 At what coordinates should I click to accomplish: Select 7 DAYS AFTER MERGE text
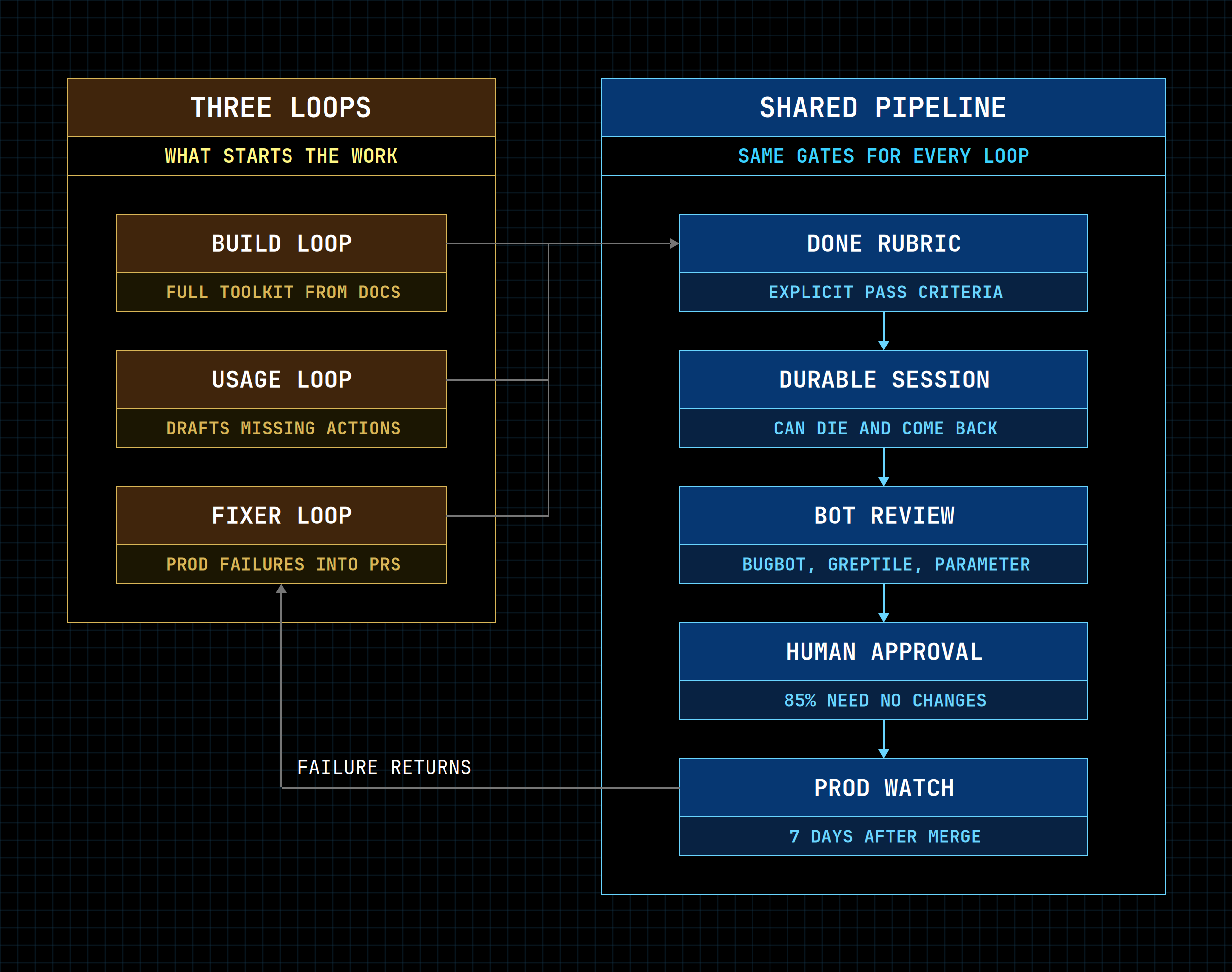click(886, 836)
